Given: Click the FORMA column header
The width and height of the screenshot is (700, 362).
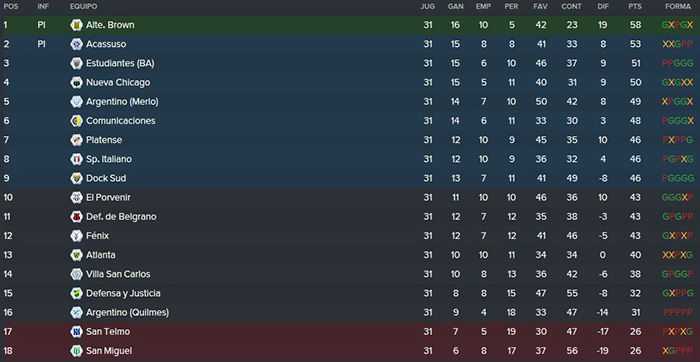Looking at the screenshot, I should (x=678, y=7).
